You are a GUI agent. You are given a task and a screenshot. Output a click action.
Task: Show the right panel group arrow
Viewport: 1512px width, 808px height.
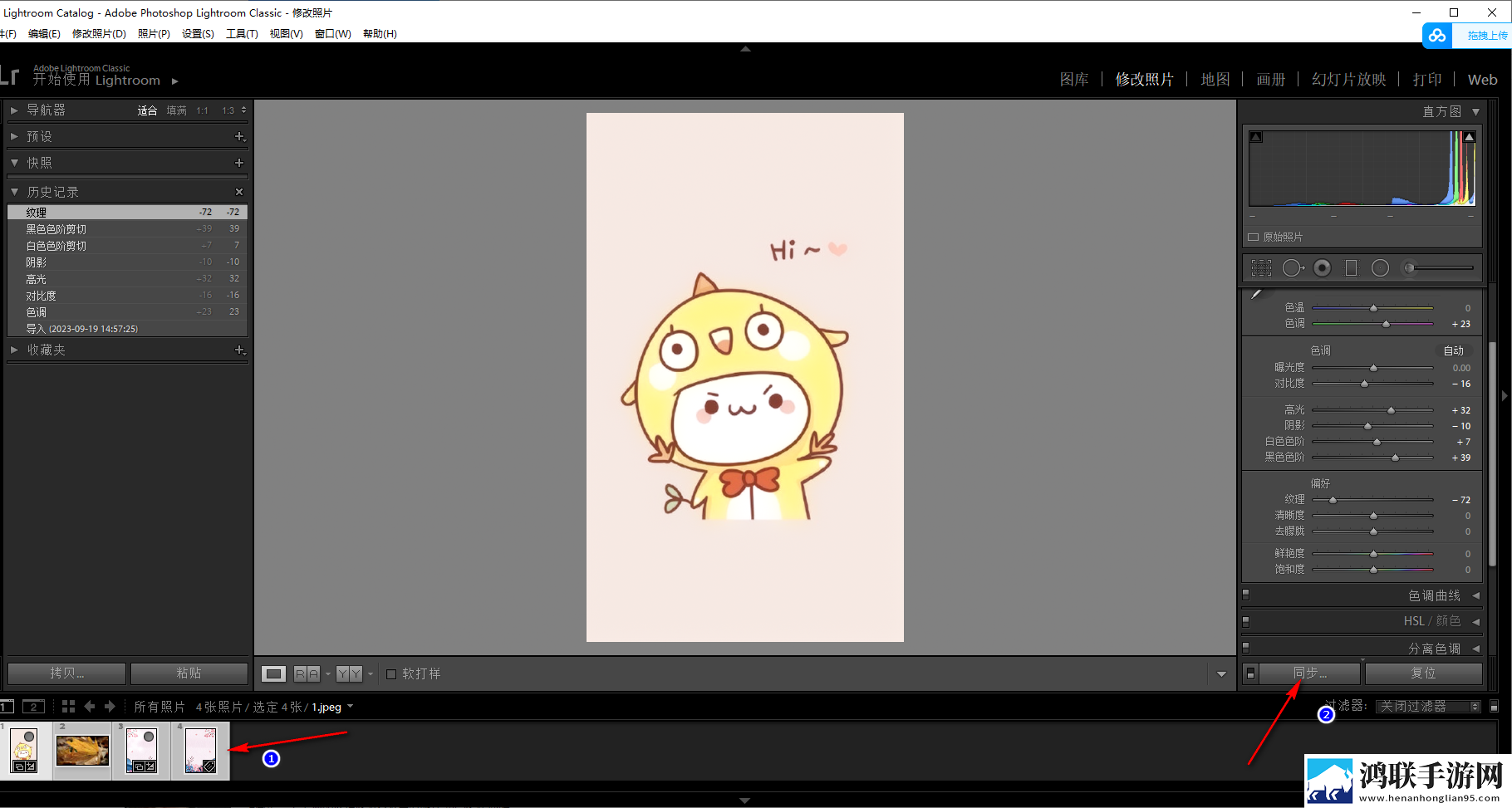(x=1505, y=396)
